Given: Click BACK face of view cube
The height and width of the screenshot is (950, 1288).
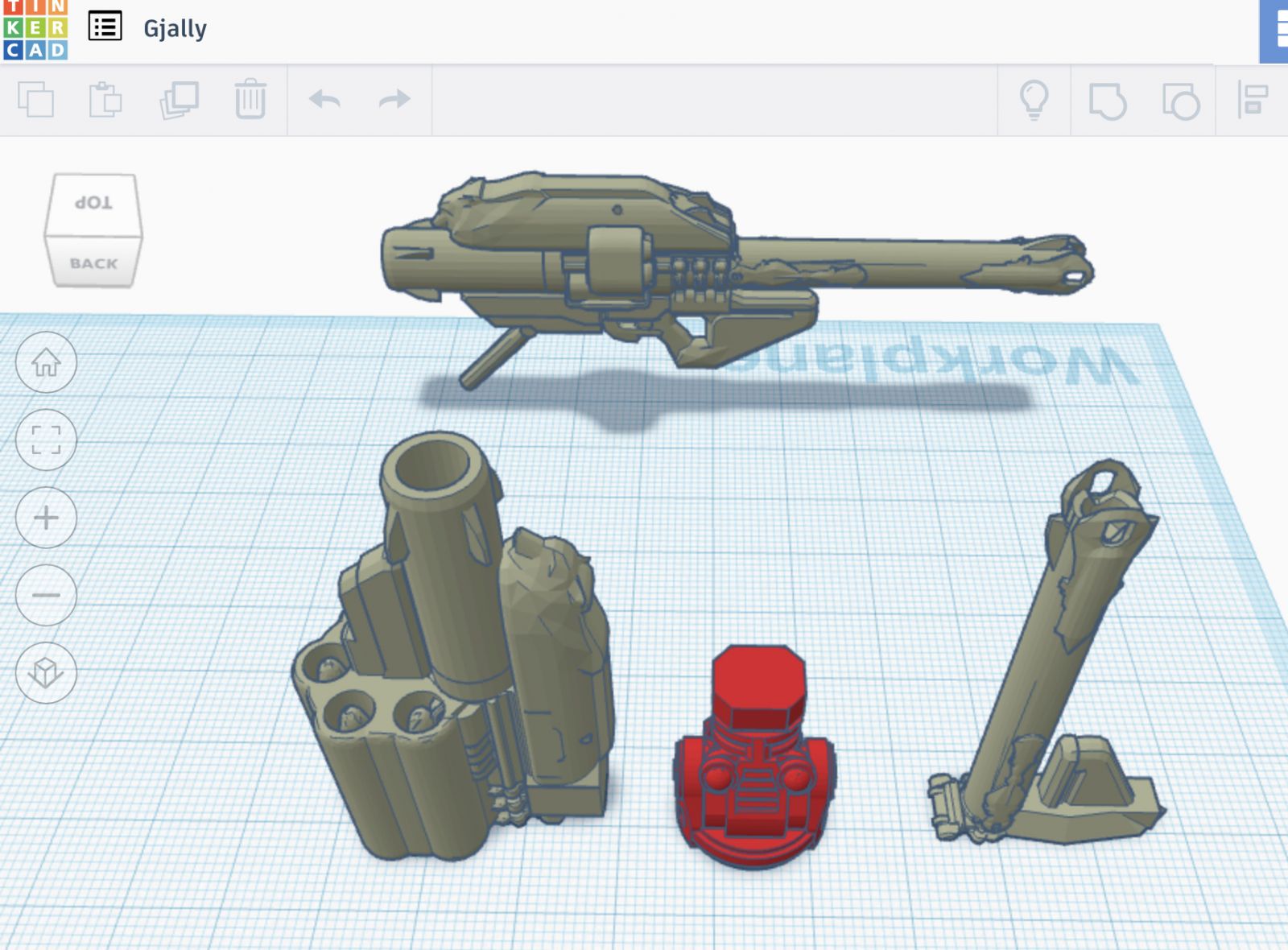Looking at the screenshot, I should (93, 263).
